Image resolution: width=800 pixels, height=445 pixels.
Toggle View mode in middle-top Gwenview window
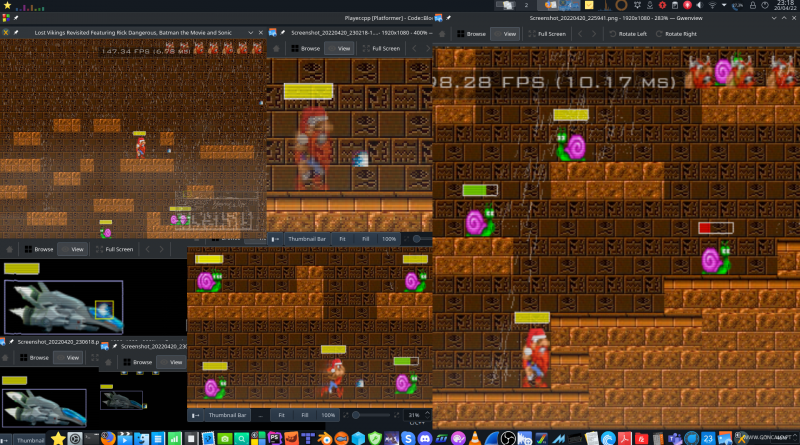tap(339, 48)
